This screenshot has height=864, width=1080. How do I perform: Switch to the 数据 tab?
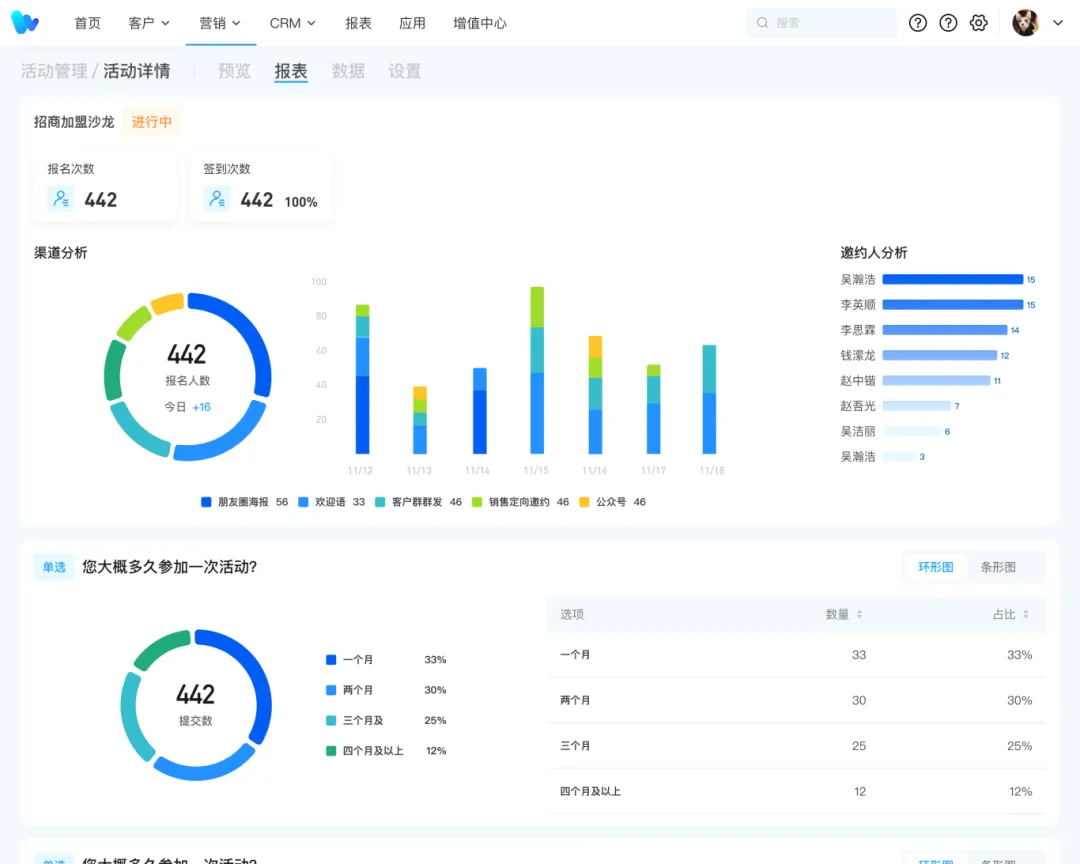[x=348, y=71]
